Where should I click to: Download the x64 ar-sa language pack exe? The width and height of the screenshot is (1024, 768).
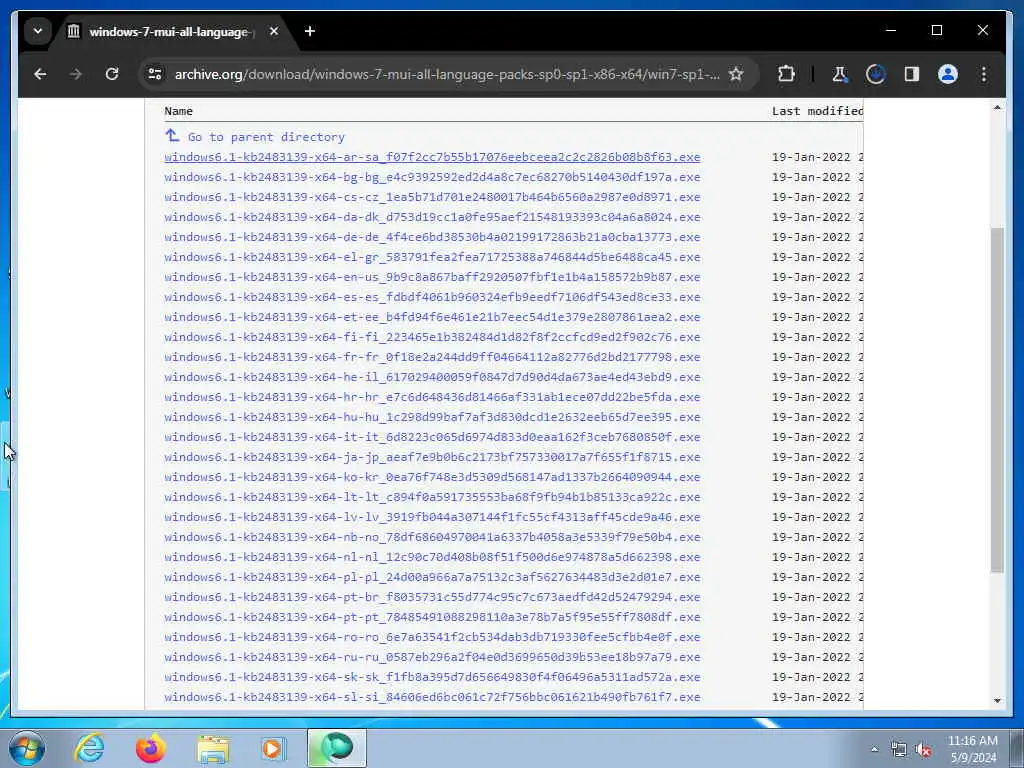pyautogui.click(x=432, y=157)
